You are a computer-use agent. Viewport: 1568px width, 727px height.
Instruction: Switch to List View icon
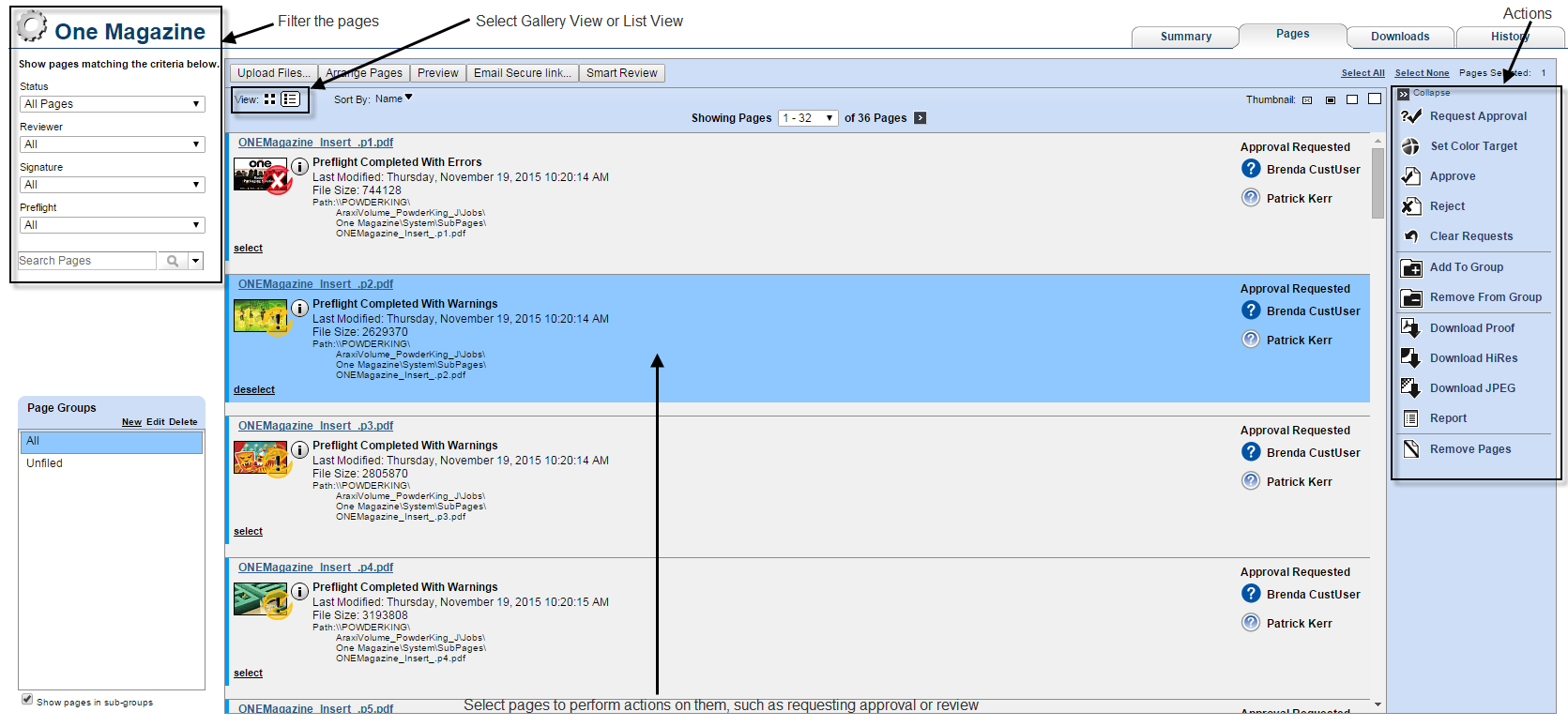point(291,99)
